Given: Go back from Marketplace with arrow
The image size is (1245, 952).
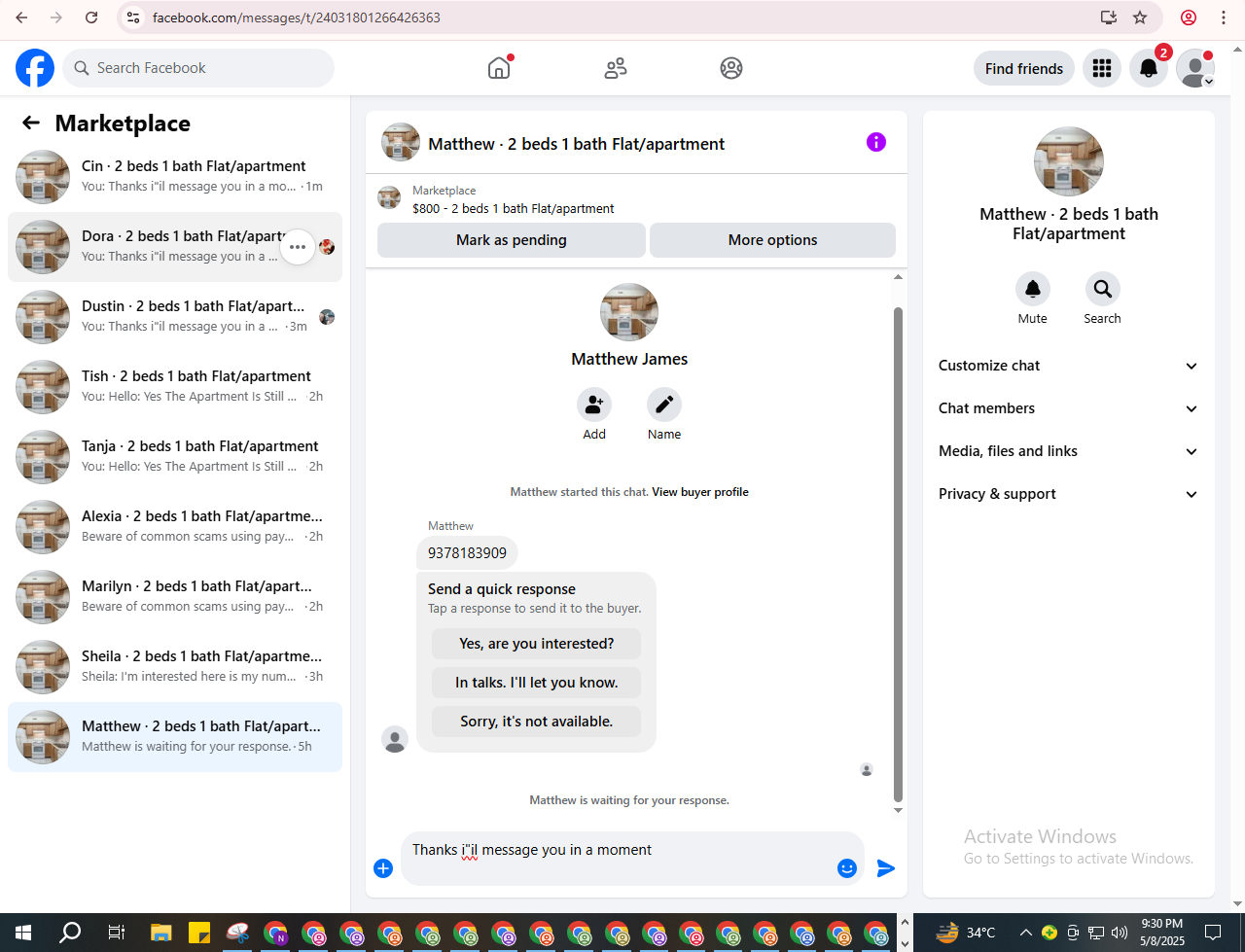Looking at the screenshot, I should coord(31,123).
